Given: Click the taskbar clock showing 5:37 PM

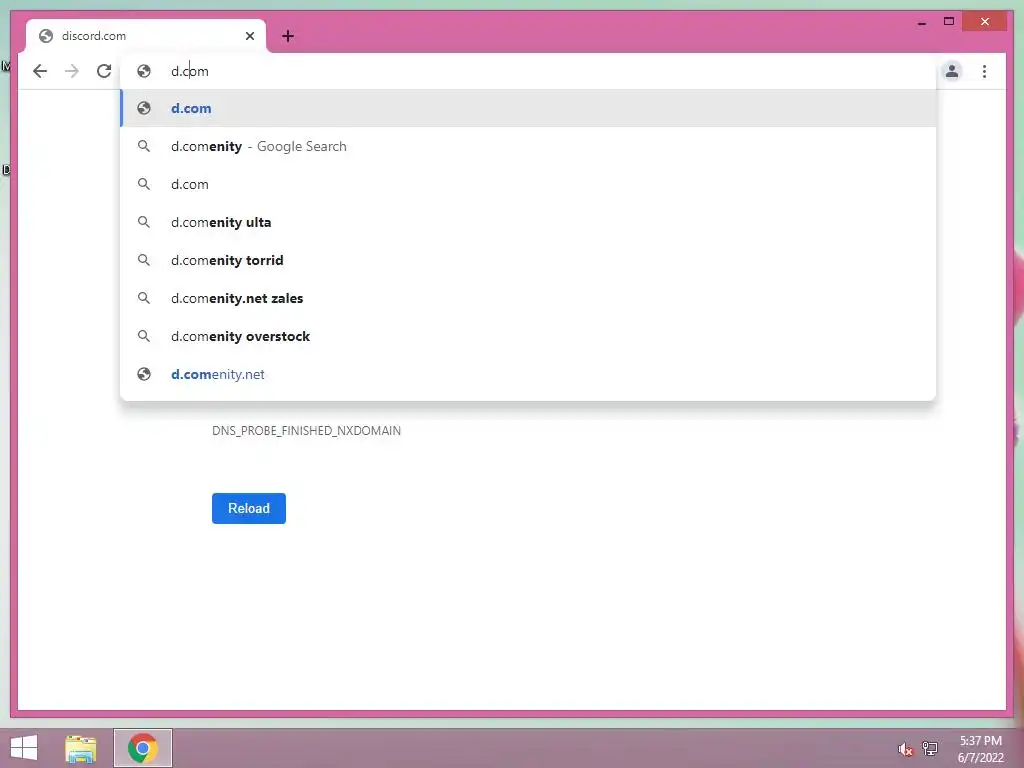Looking at the screenshot, I should click(980, 748).
